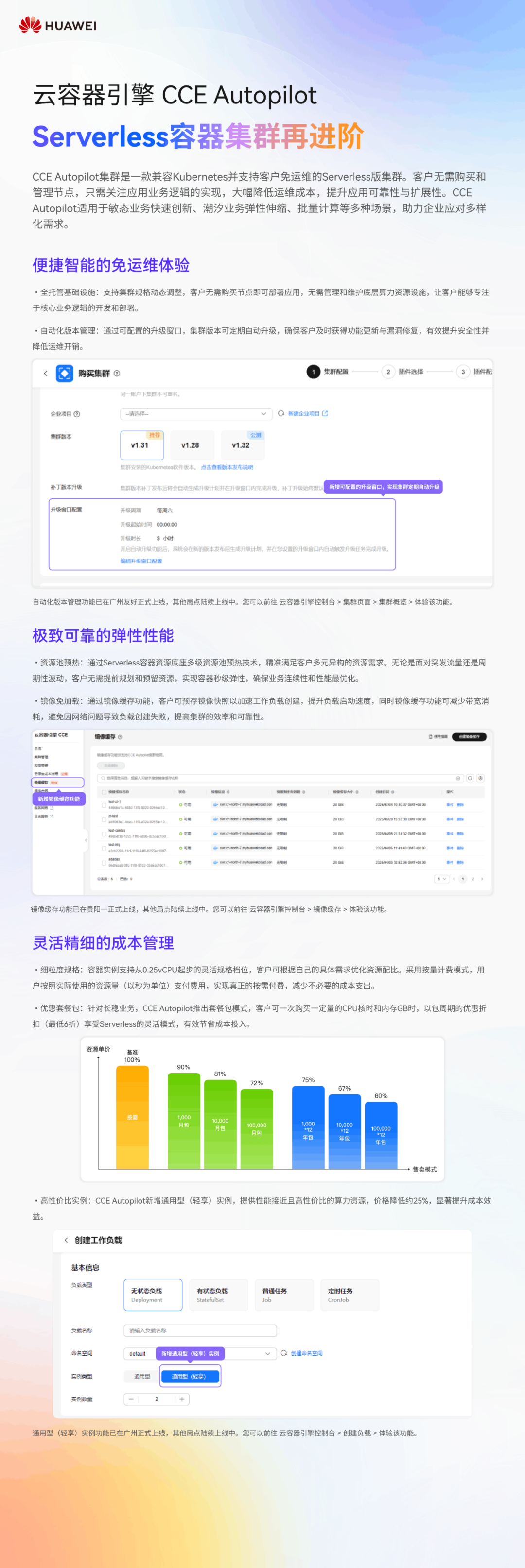Select cluster version v1.28
This screenshot has height=1568, width=525.
[192, 445]
